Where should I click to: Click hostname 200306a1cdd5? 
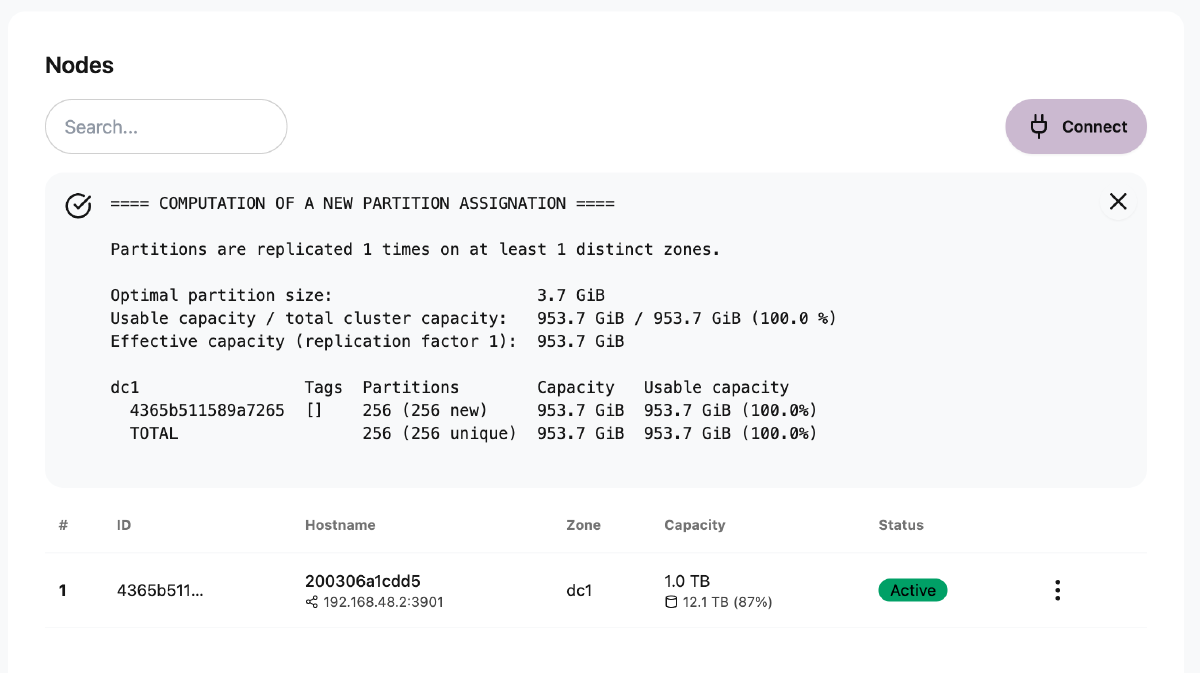363,581
